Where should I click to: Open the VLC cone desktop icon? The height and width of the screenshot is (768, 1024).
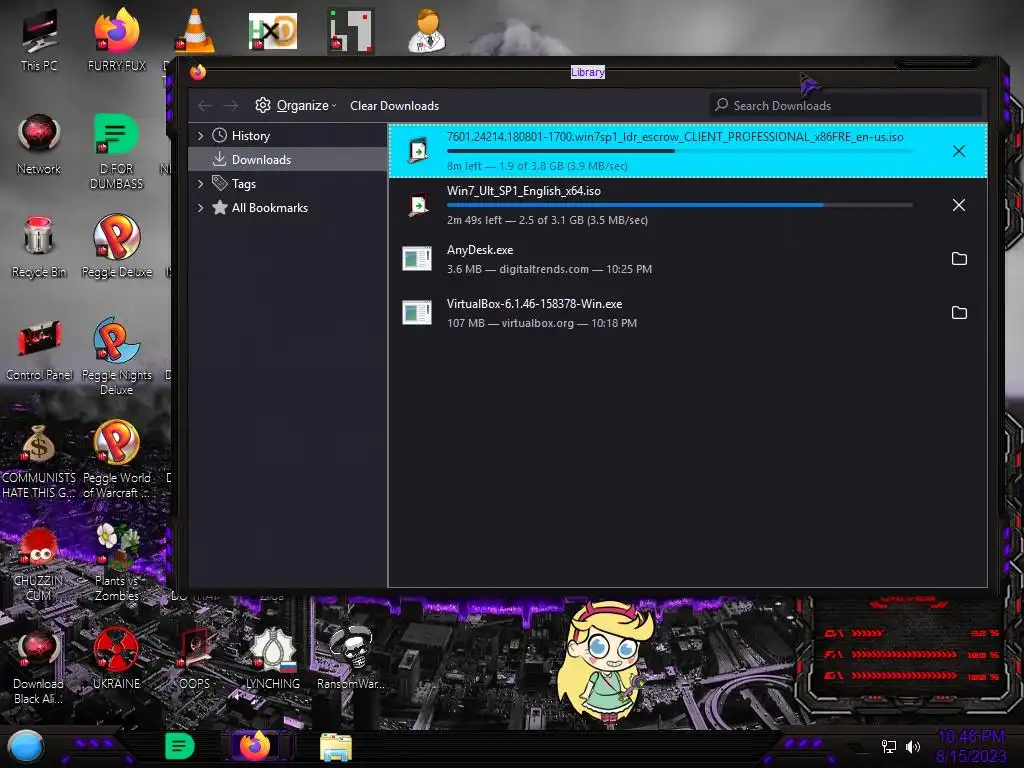point(195,31)
